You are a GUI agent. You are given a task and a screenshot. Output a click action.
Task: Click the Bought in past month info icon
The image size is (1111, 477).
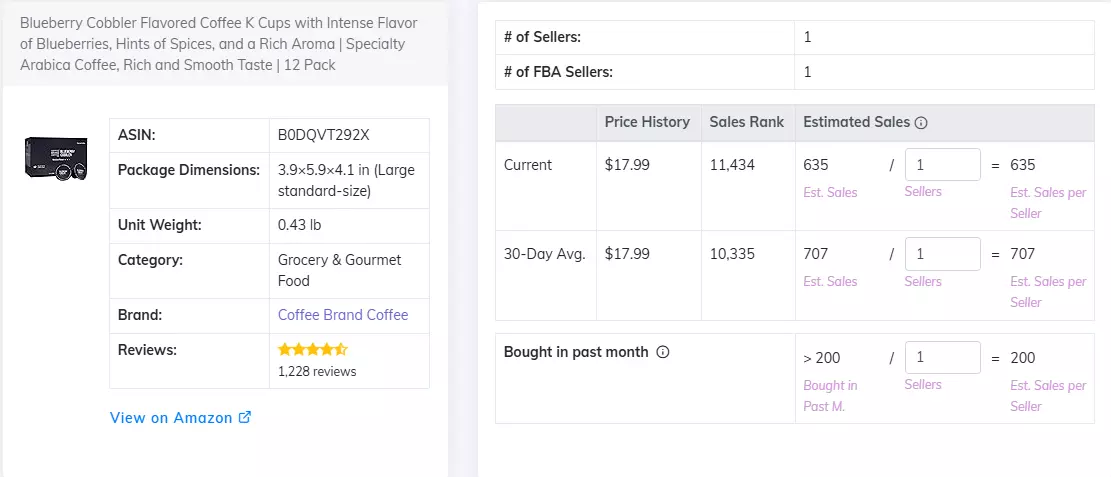tap(662, 352)
